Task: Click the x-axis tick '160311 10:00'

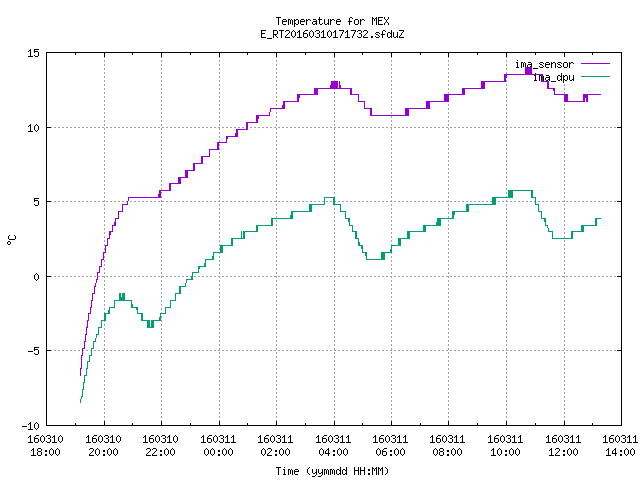Action: [x=506, y=446]
